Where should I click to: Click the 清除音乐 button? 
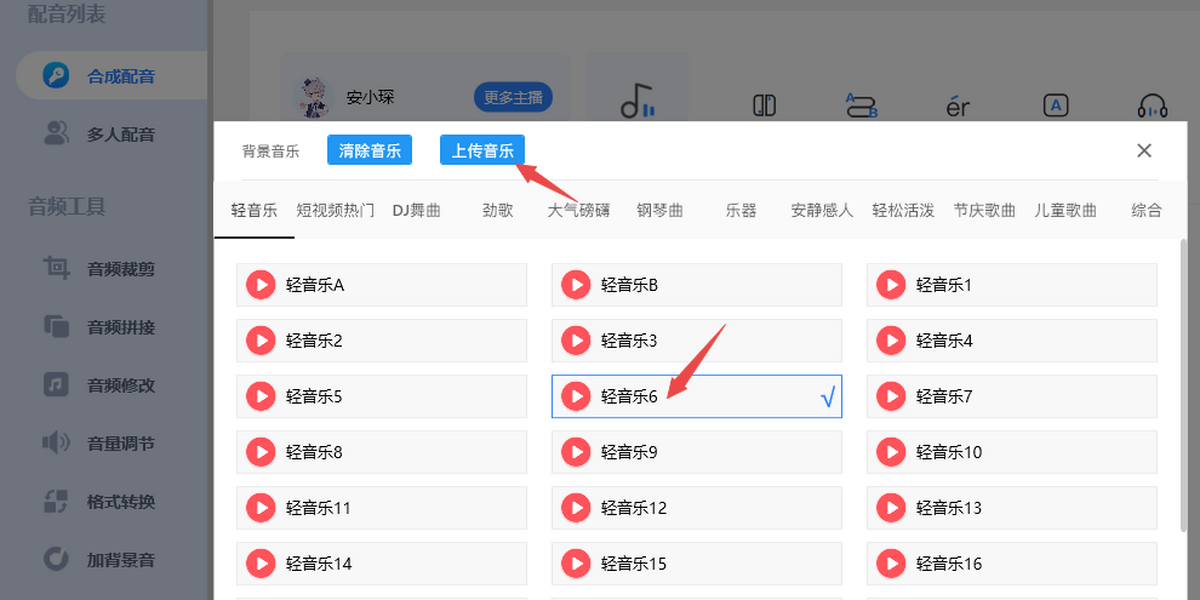[x=370, y=151]
